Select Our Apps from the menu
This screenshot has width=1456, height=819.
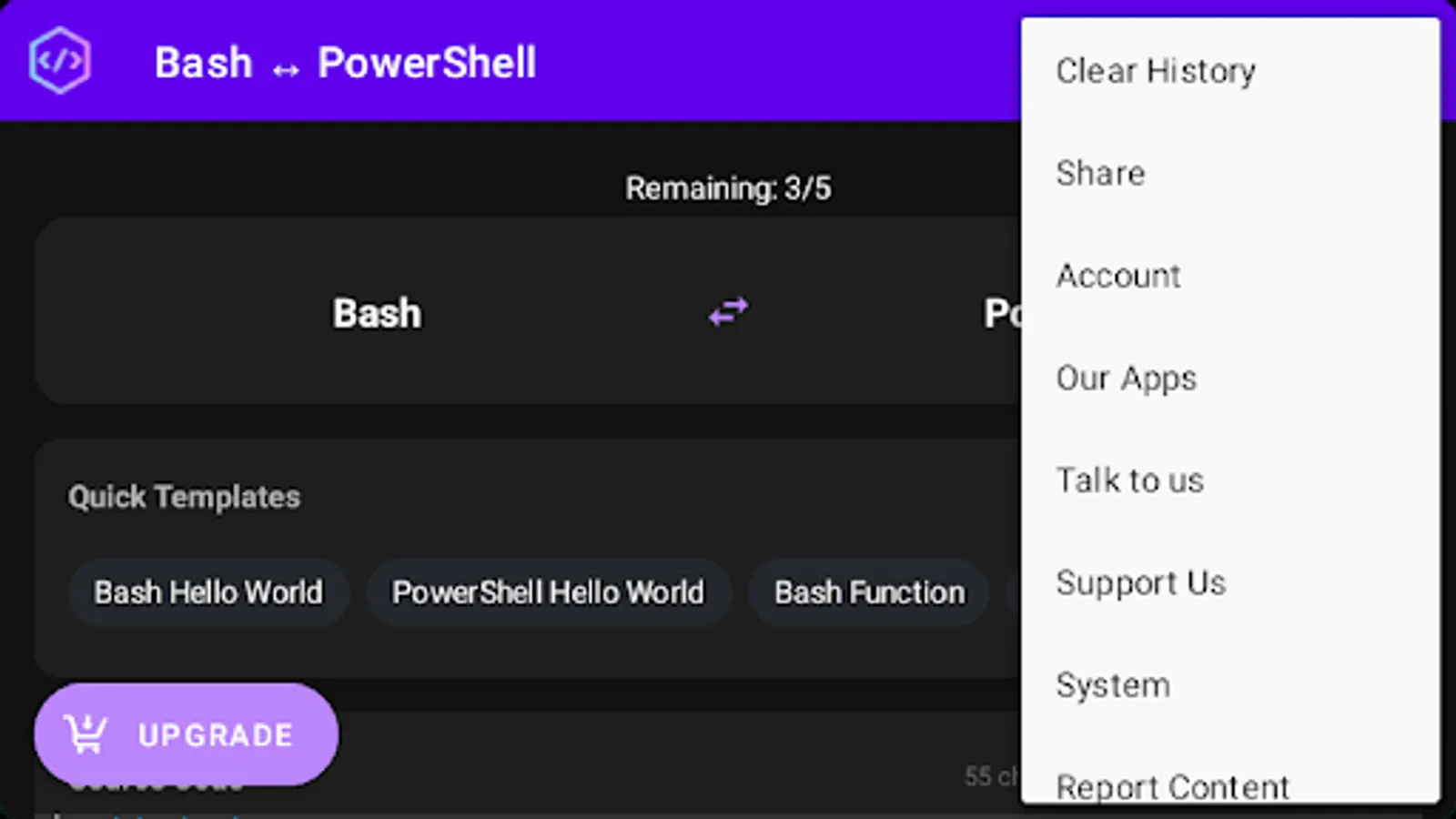[1127, 378]
